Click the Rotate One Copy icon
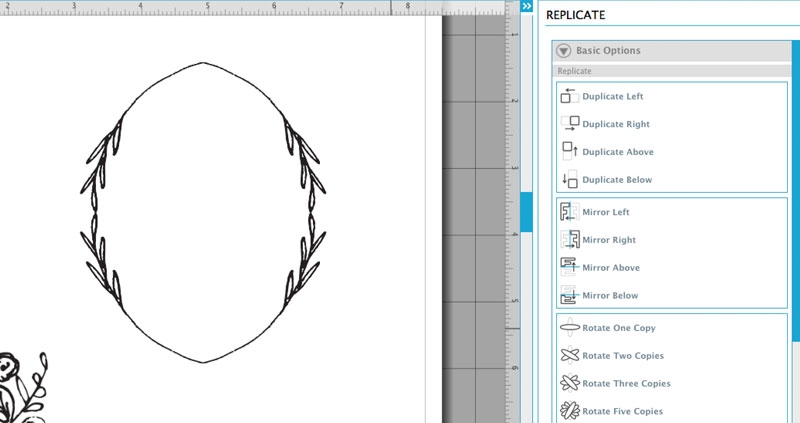This screenshot has height=423, width=800. [x=570, y=327]
